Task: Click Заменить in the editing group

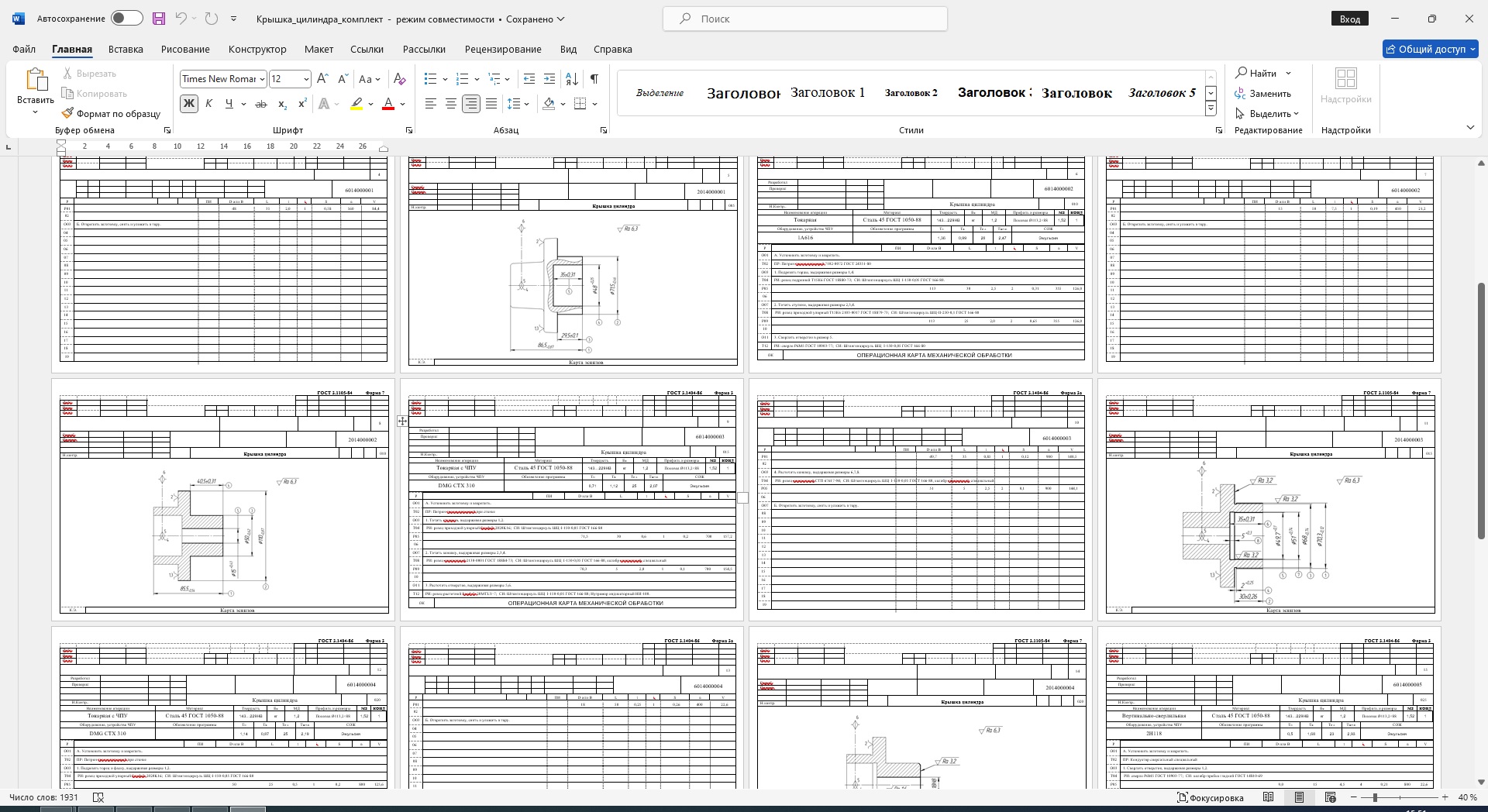Action: coord(1263,94)
